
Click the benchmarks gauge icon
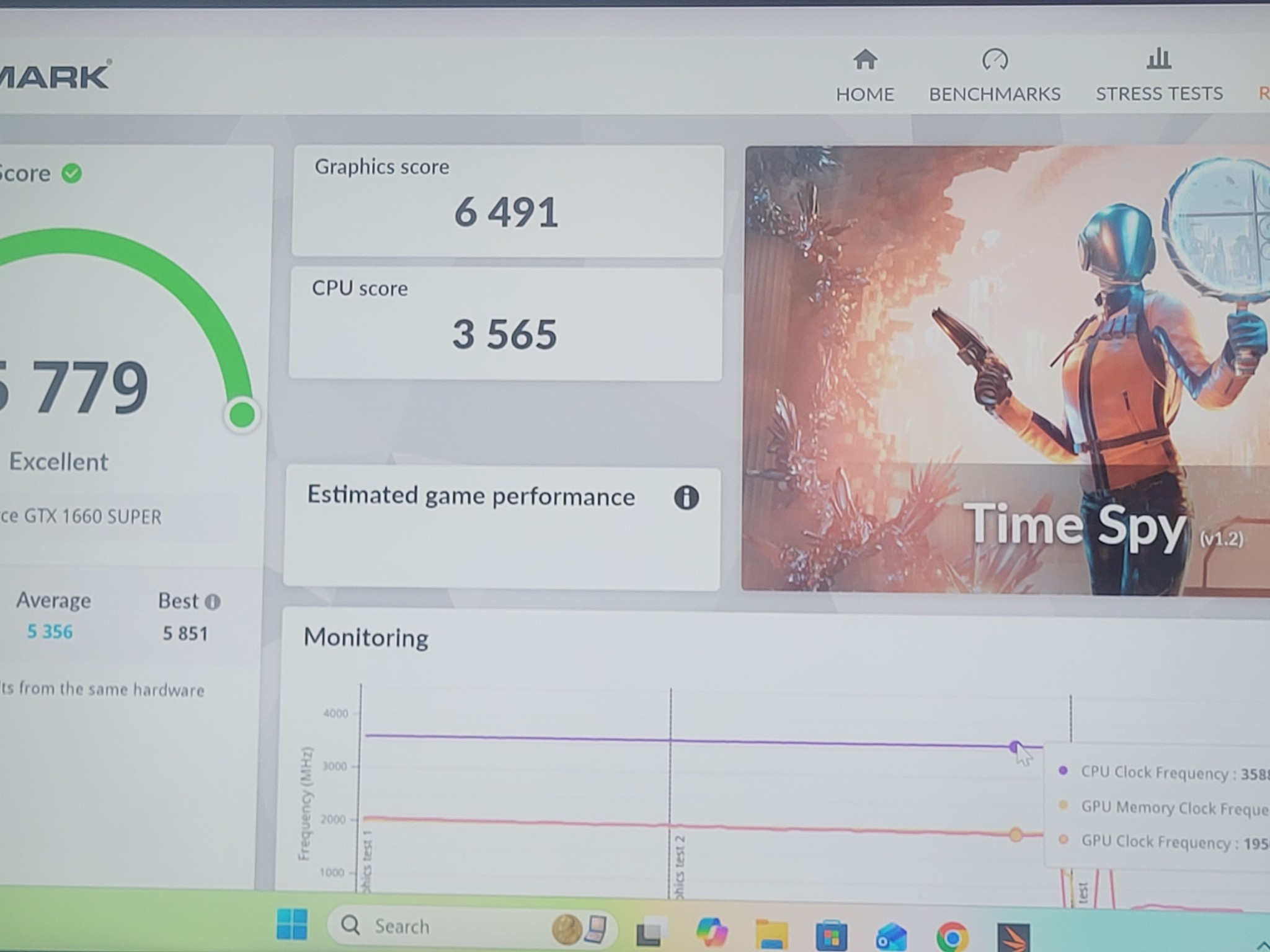point(995,60)
